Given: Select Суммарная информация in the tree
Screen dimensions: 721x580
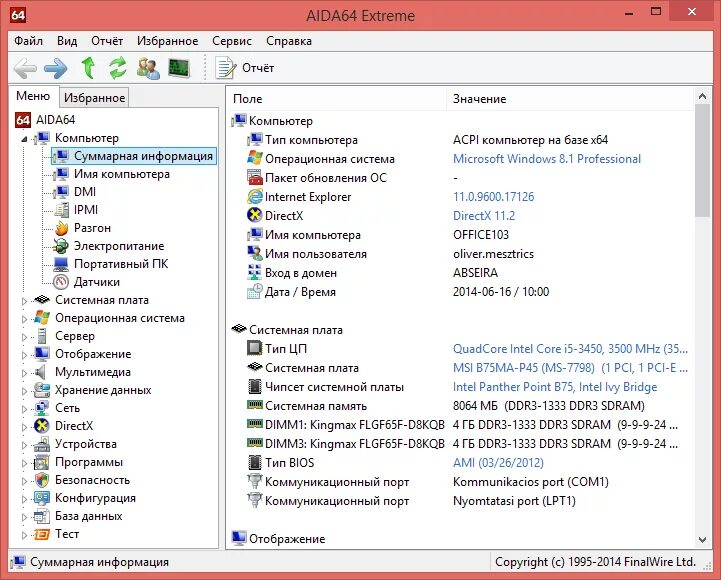Looking at the screenshot, I should [x=134, y=156].
